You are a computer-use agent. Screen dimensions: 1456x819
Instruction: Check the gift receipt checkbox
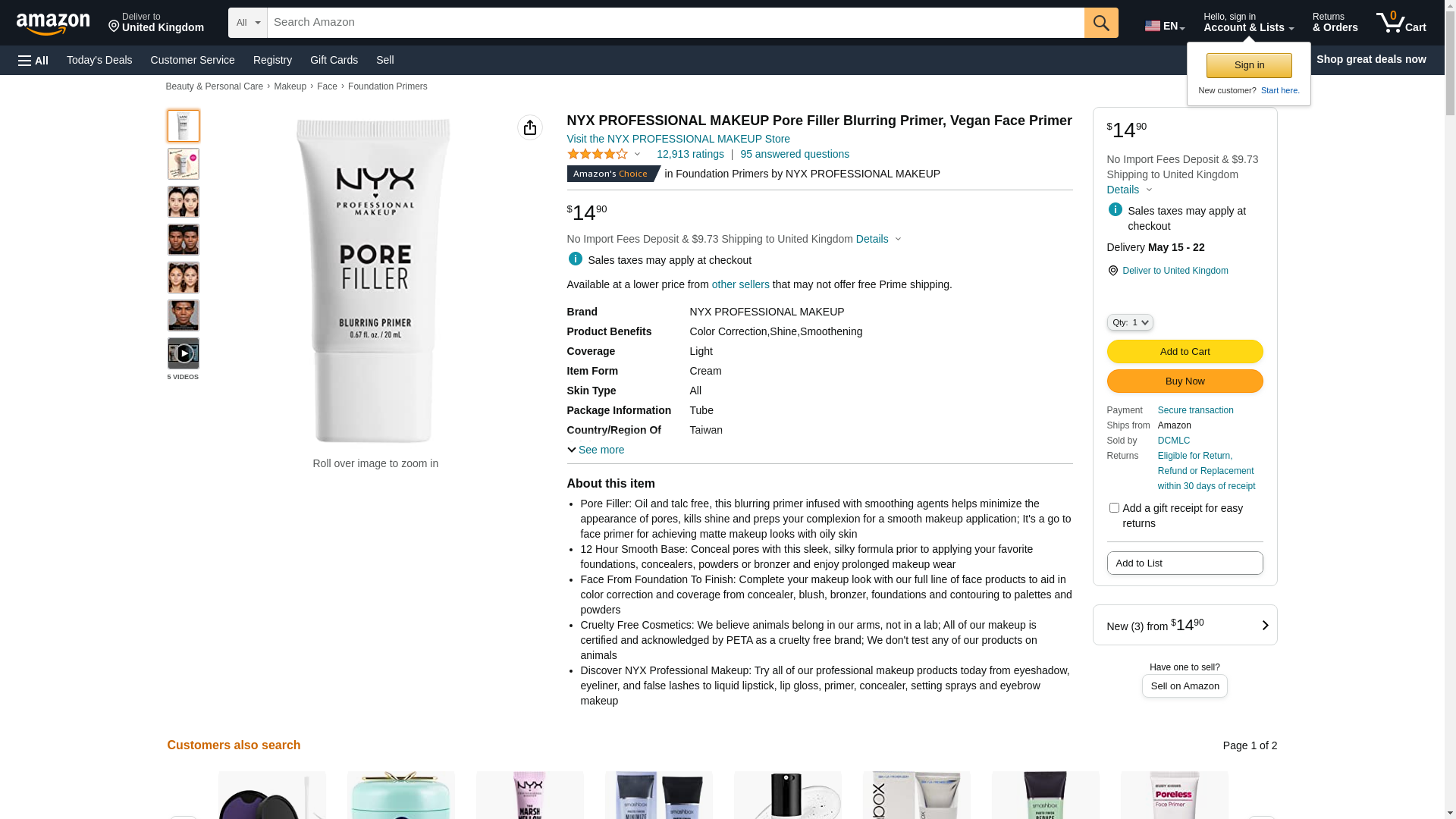[1114, 508]
